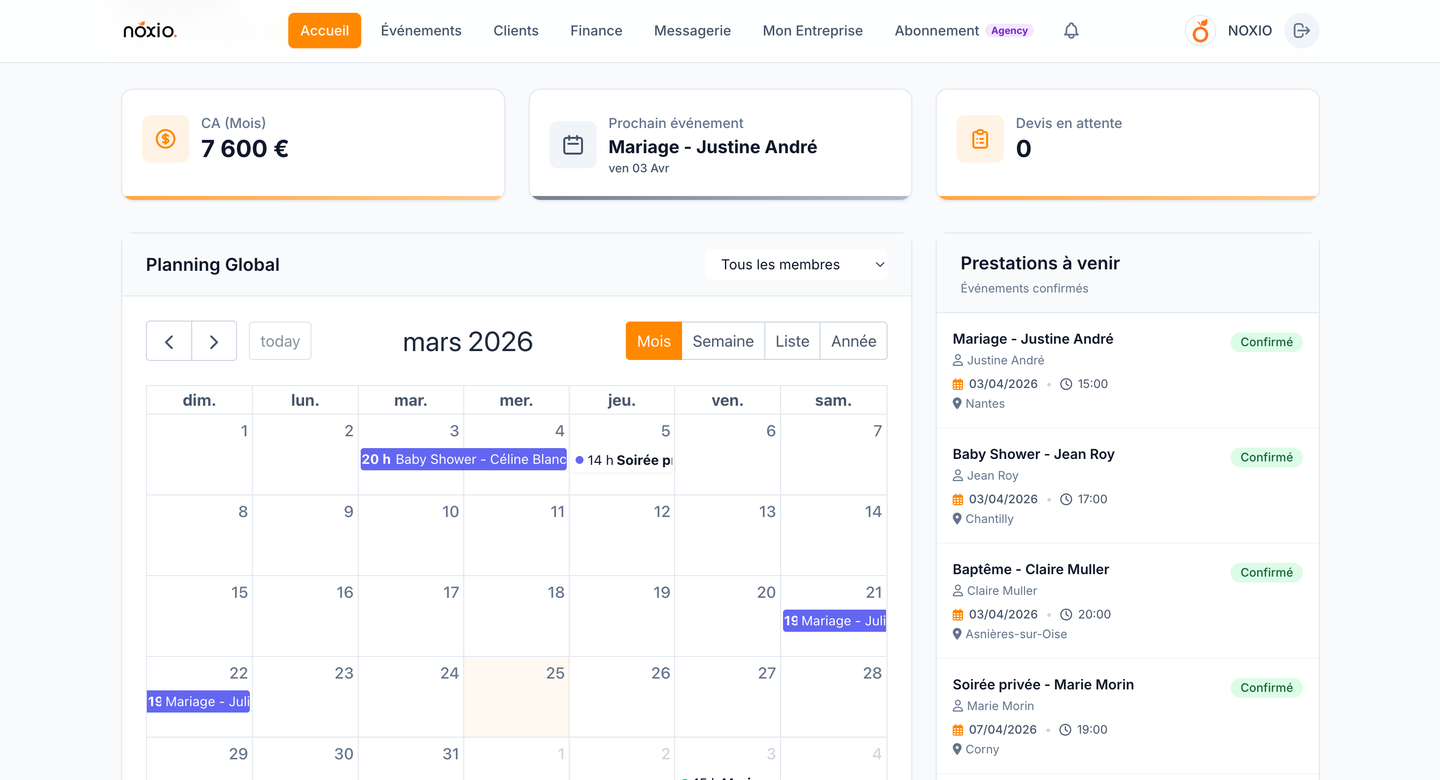Open the Événements menu item

421,30
